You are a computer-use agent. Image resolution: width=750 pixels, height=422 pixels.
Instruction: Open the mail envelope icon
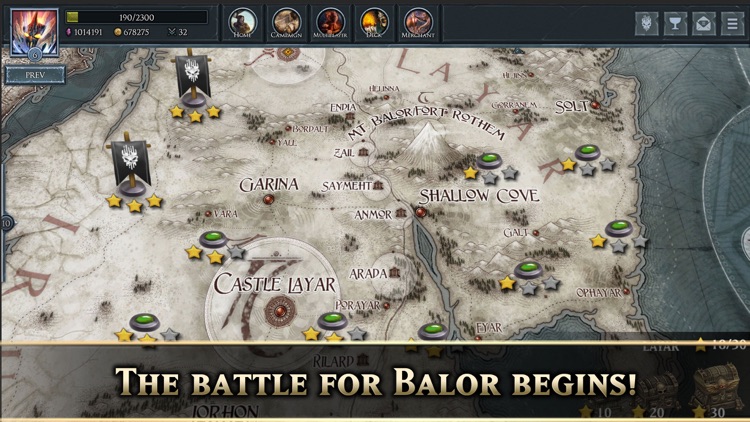point(704,23)
